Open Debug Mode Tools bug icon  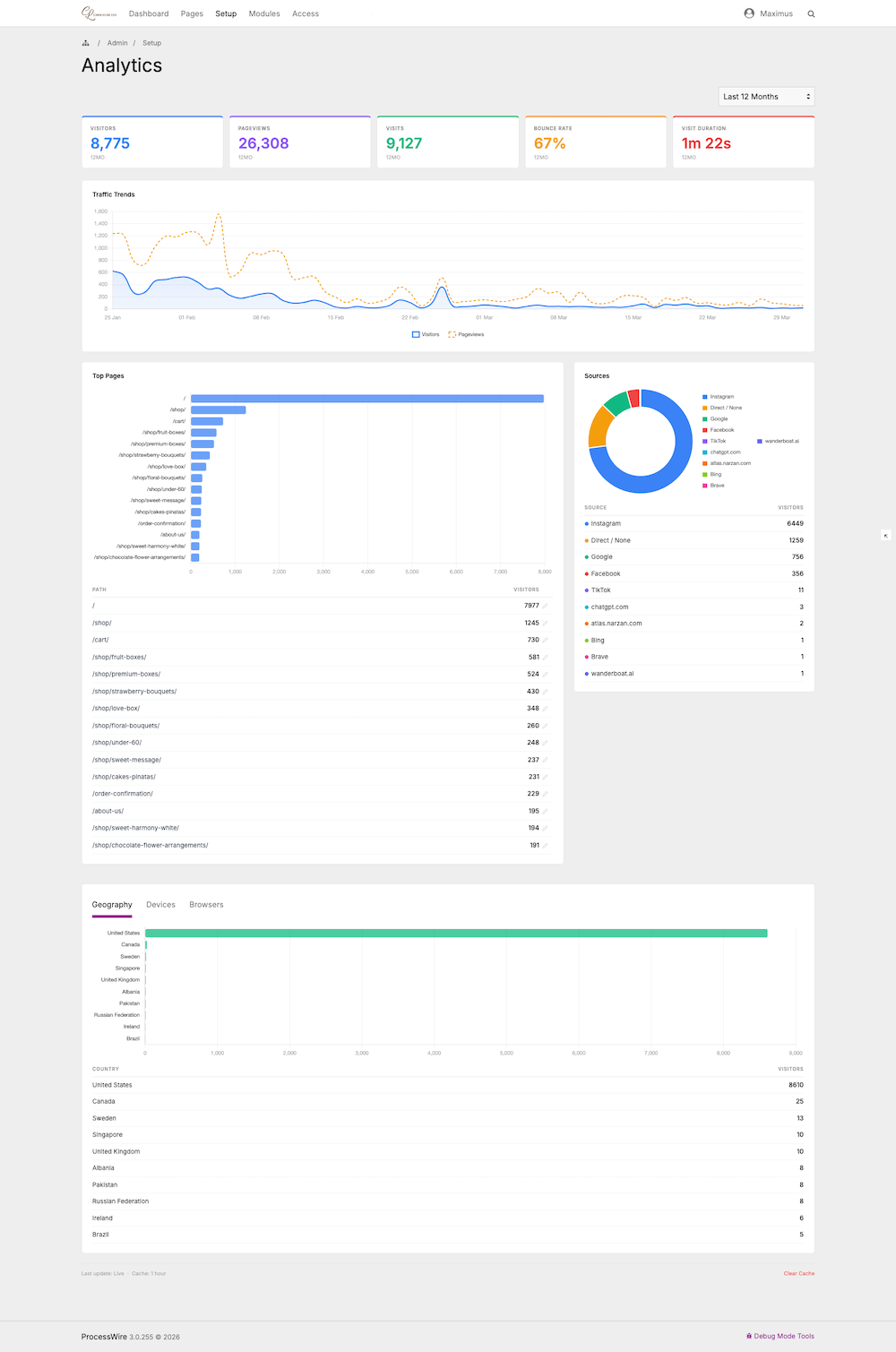(749, 1336)
